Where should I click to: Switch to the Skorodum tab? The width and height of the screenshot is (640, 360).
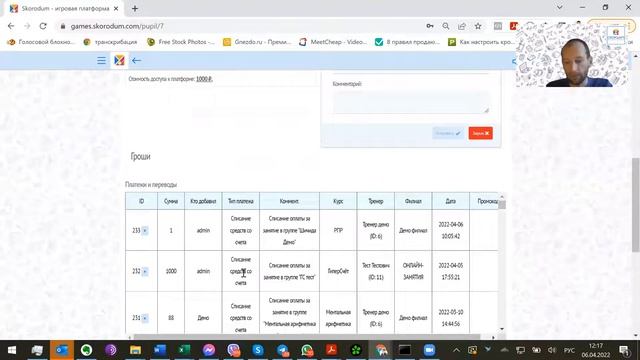[64, 8]
